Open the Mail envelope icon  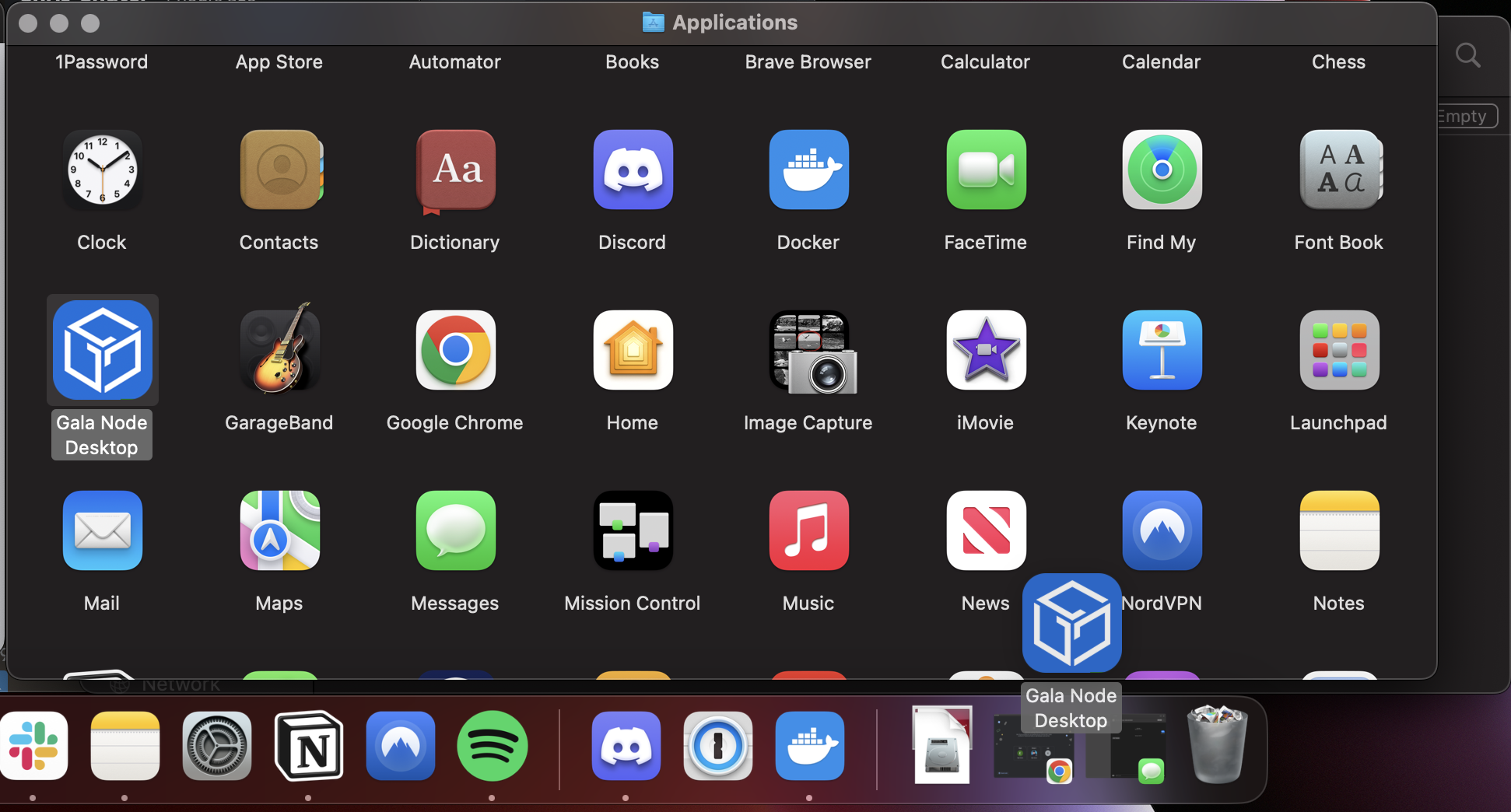tap(102, 530)
